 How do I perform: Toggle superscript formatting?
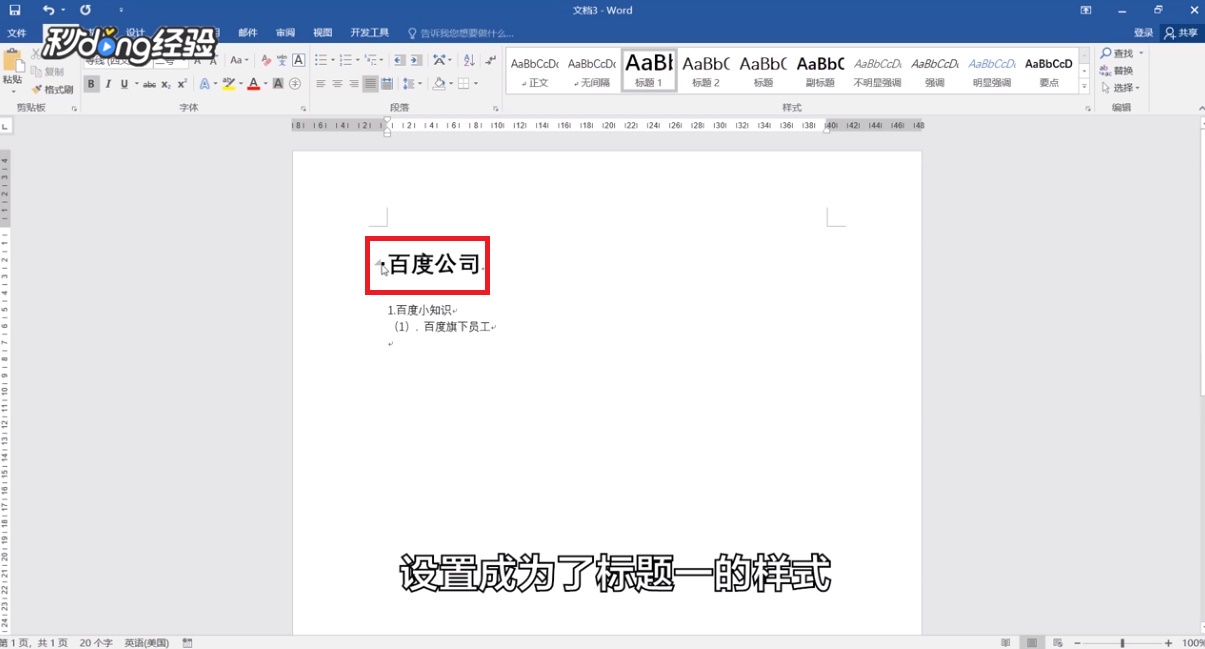(x=182, y=84)
